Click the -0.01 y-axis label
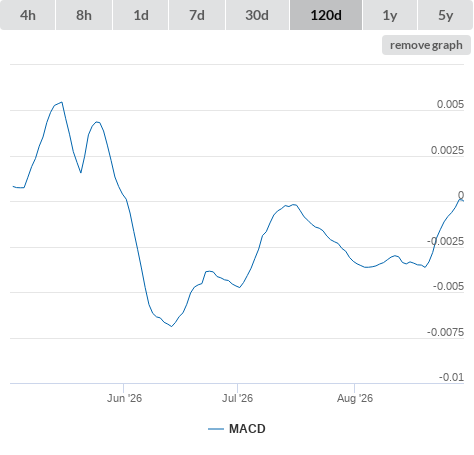The width and height of the screenshot is (474, 455). [451, 377]
